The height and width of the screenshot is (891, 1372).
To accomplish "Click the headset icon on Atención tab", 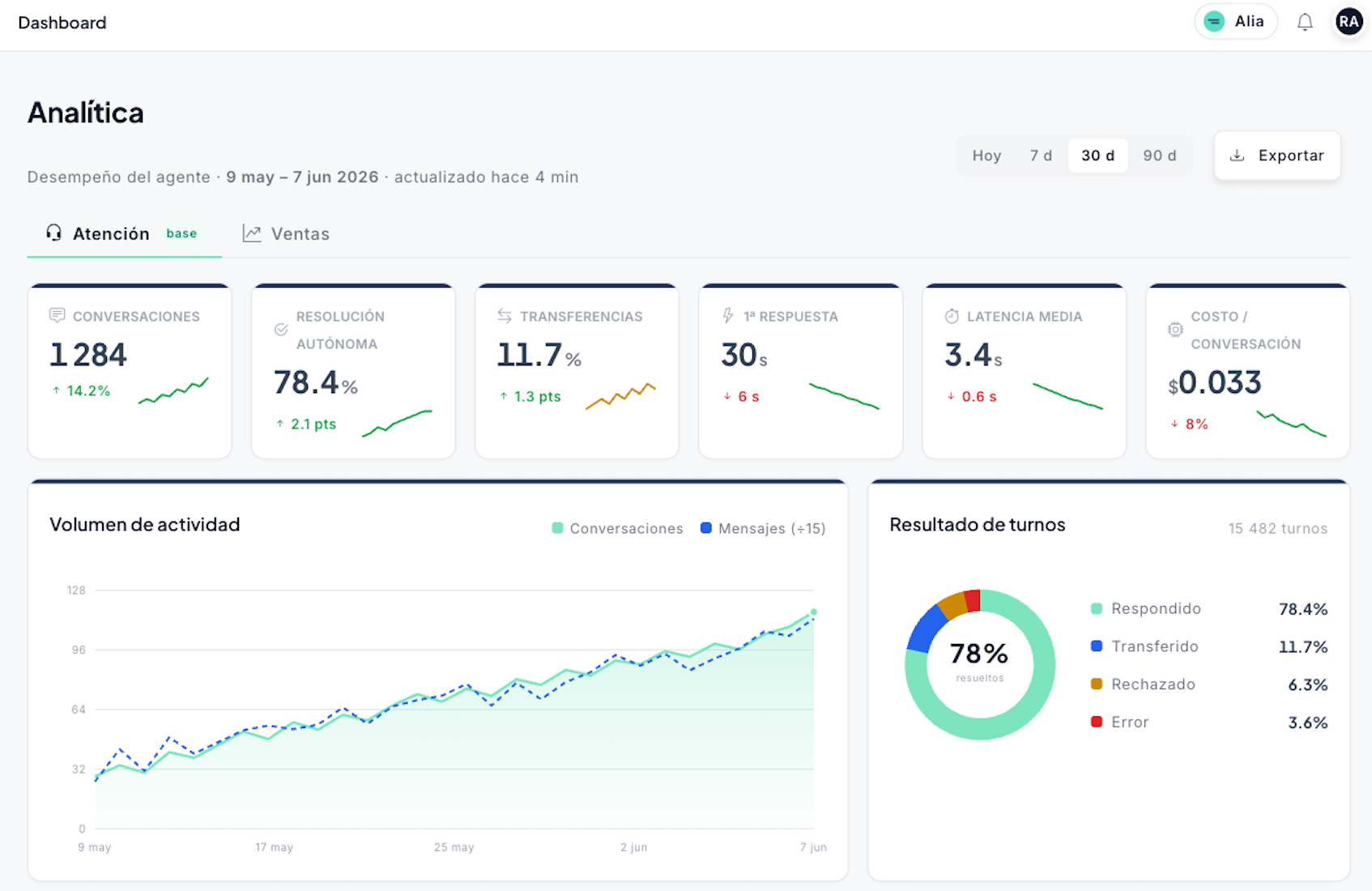I will tap(53, 233).
